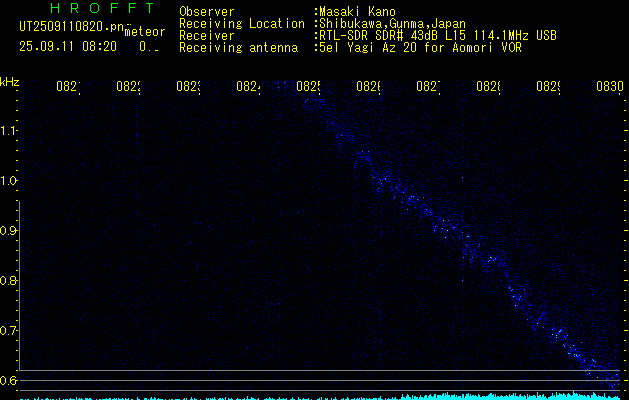Click the 1.0 kHz axis label
Viewport: 629px width, 400px height.
8,181
